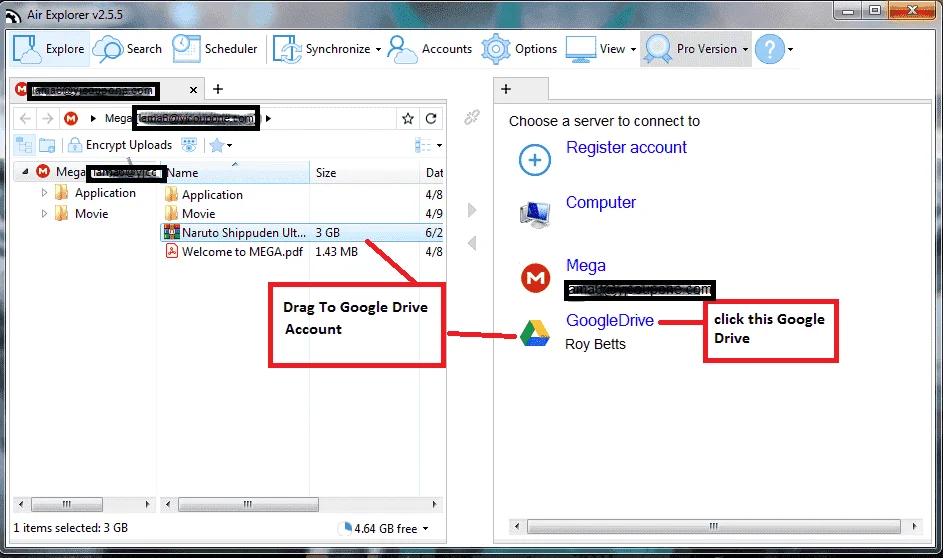Screen dimensions: 943x558
Task: Select the Application folder in file list
Action: click(x=212, y=195)
